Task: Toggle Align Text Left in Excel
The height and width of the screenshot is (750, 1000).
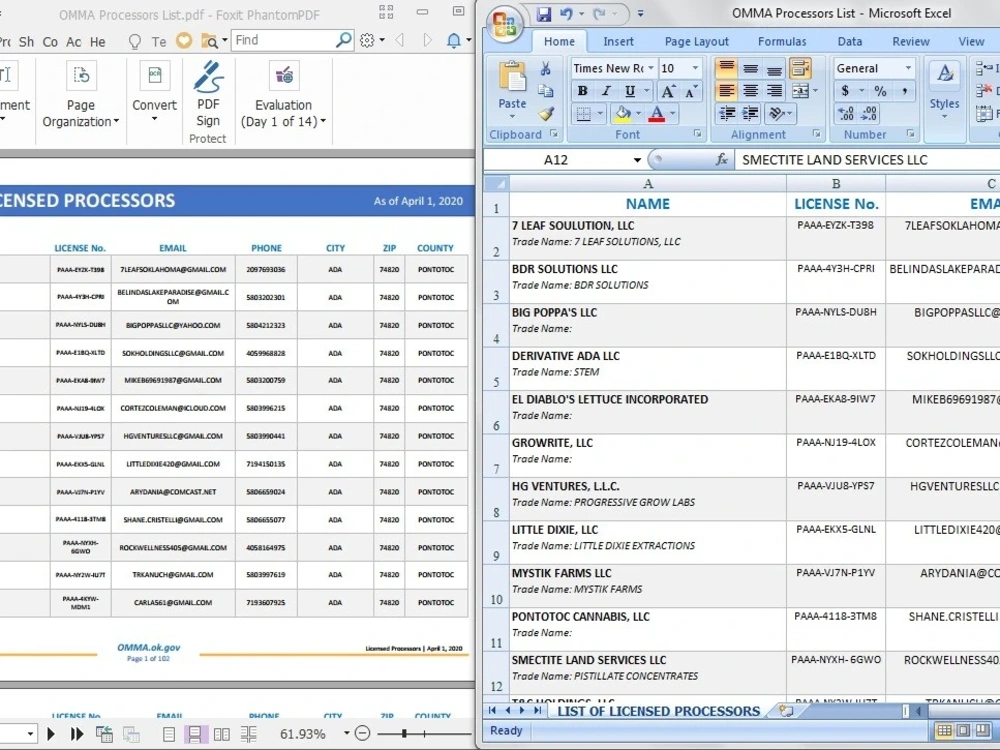Action: click(726, 91)
